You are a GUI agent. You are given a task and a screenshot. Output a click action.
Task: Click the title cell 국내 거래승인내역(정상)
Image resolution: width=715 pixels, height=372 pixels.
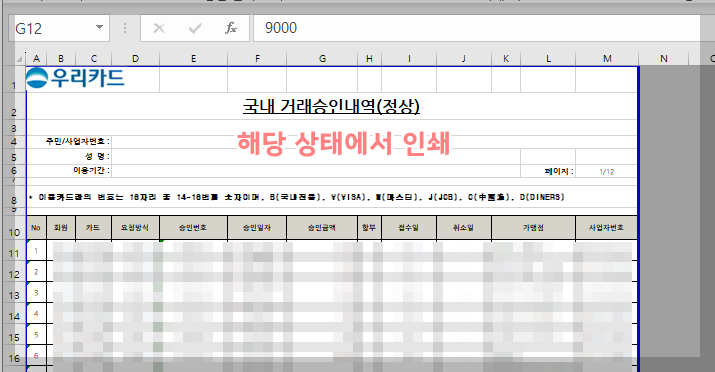(331, 106)
